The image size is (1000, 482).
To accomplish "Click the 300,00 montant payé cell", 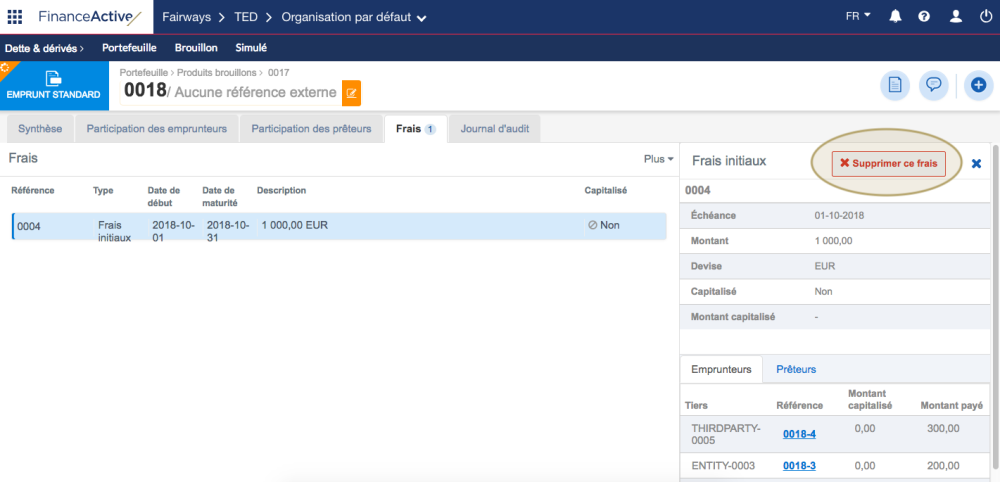I will (x=943, y=428).
